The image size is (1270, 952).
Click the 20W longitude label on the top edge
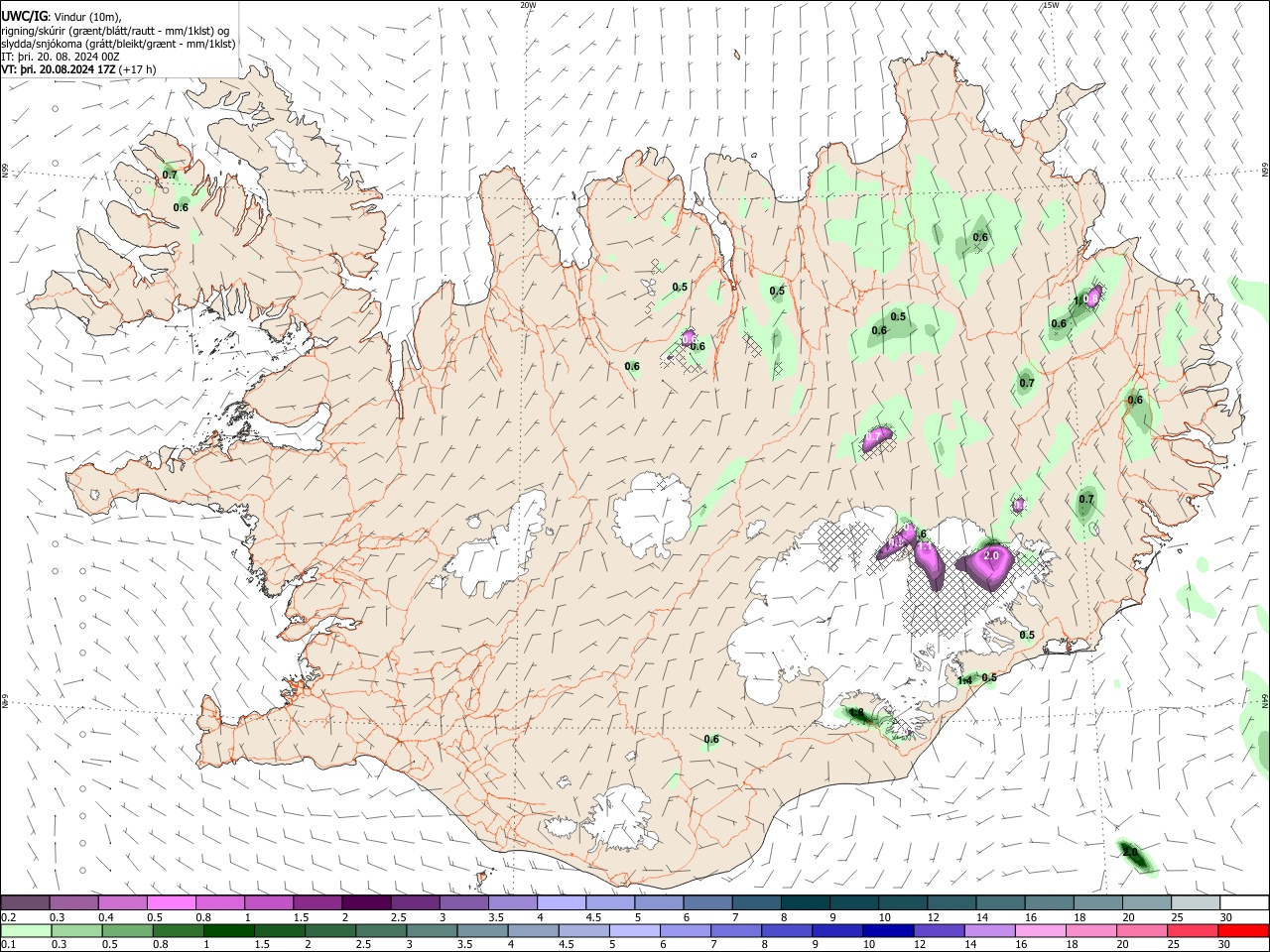point(528,5)
